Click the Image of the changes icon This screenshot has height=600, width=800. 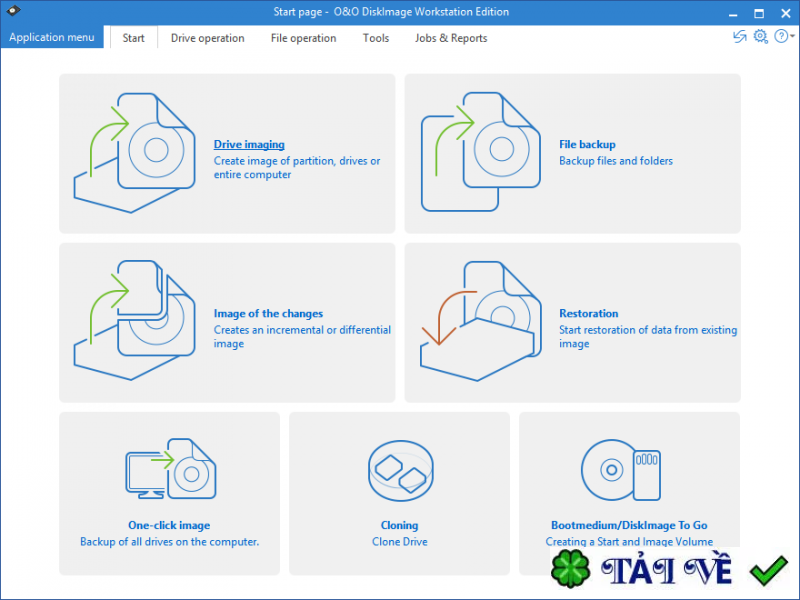[x=134, y=320]
